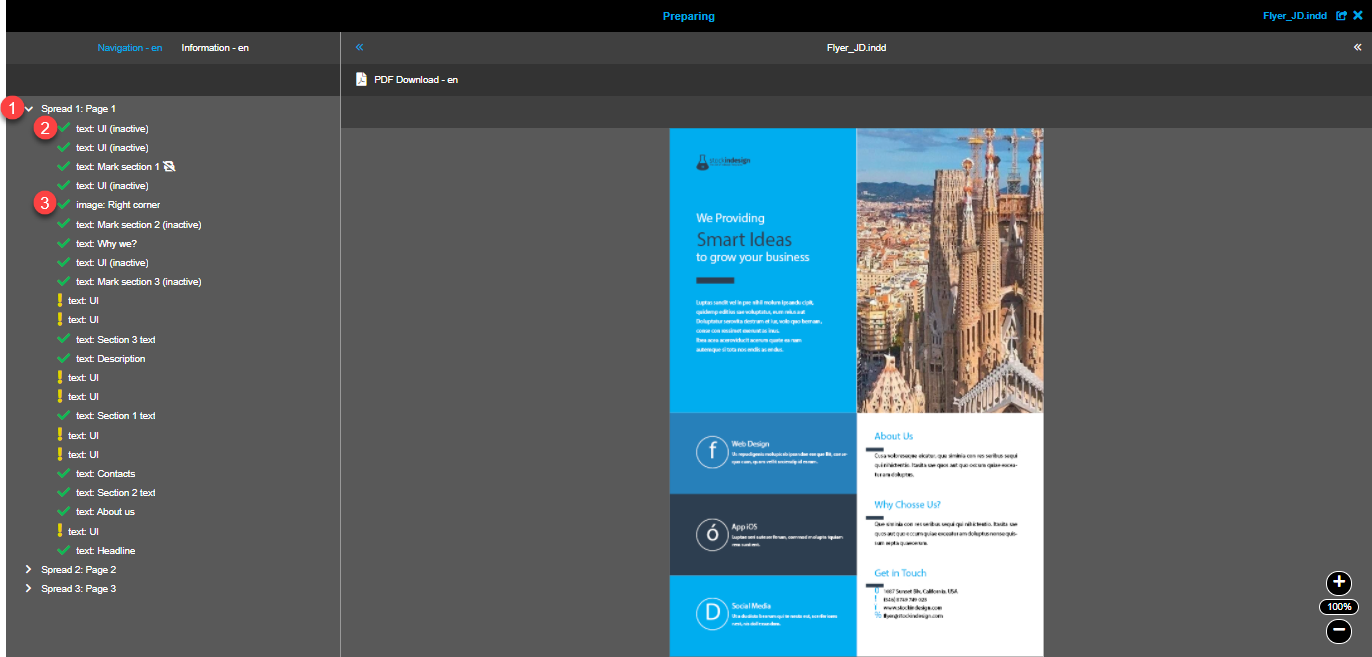Click the PDF Download - en icon
This screenshot has width=1372, height=657.
(361, 79)
